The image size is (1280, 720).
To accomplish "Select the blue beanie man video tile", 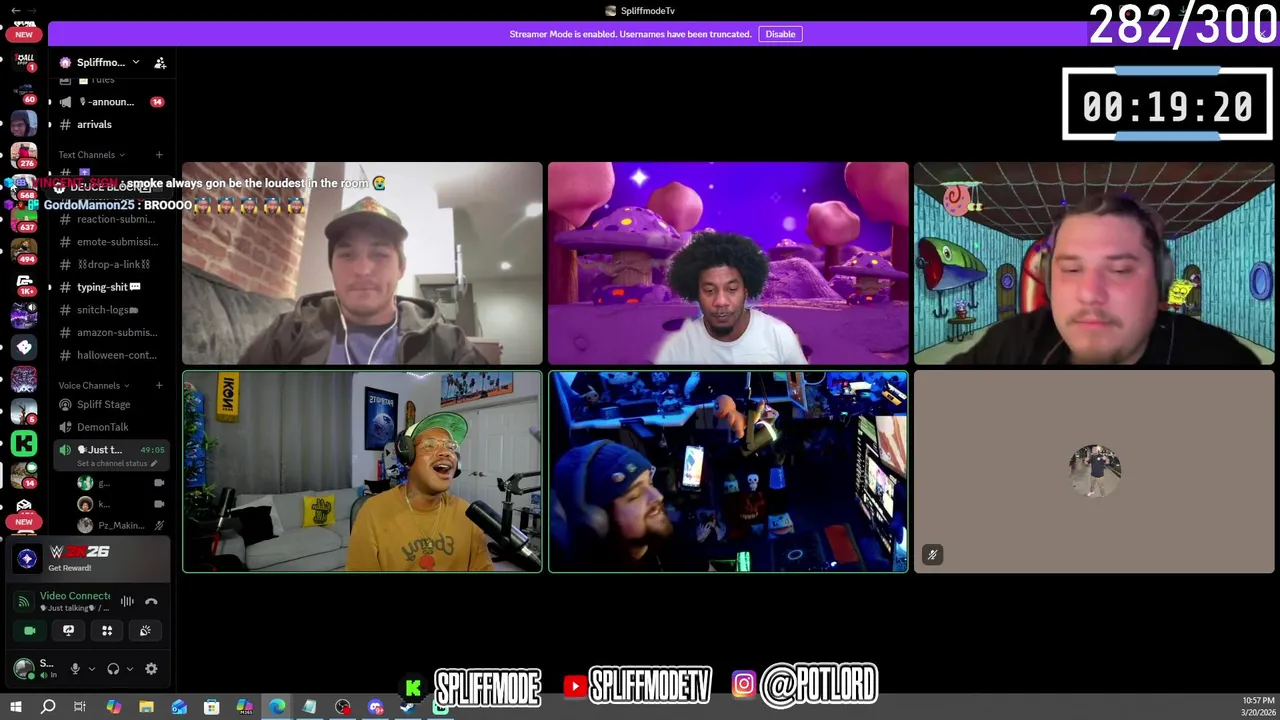I will click(x=728, y=472).
